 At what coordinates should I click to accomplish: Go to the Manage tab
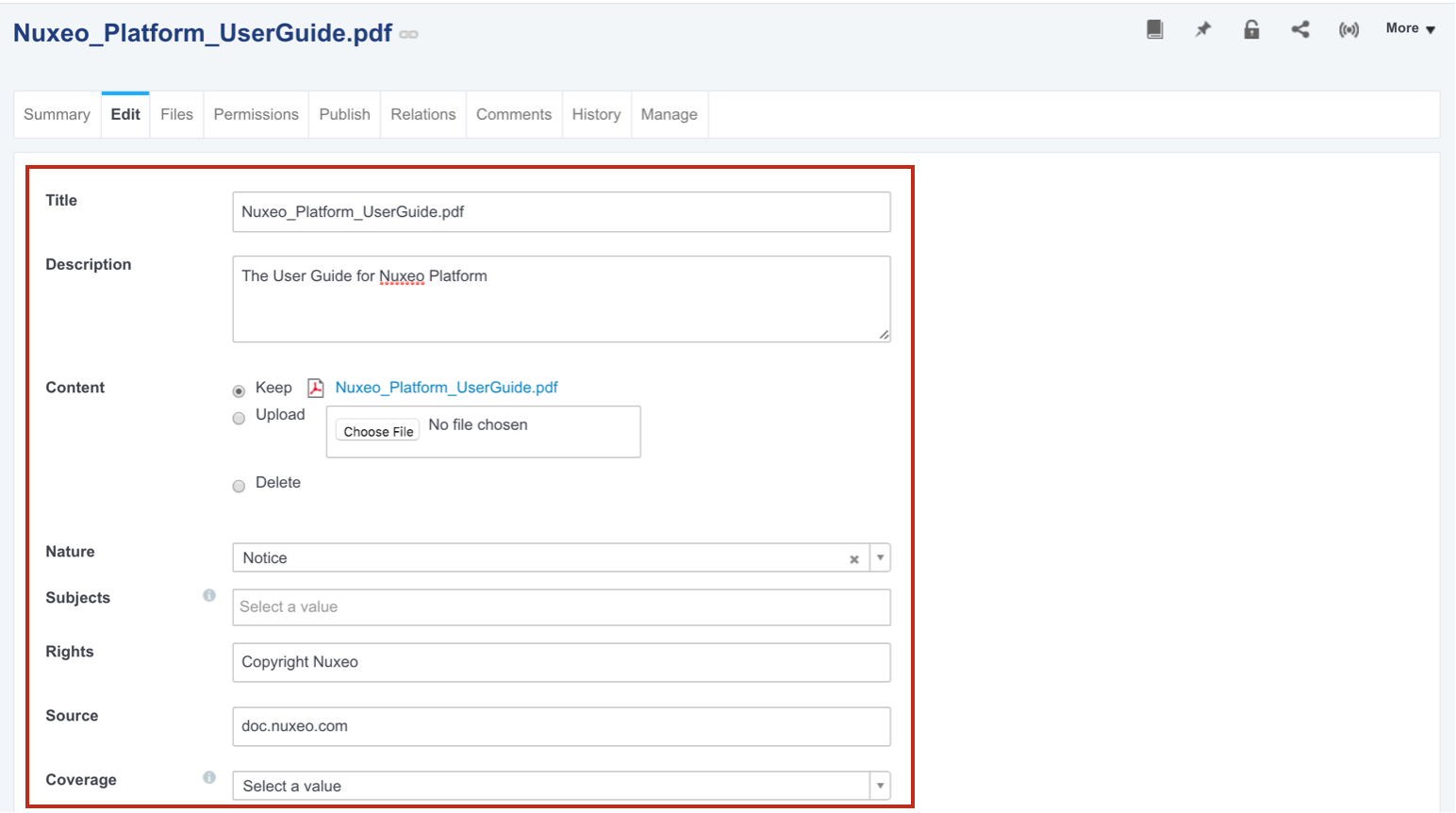tap(670, 114)
